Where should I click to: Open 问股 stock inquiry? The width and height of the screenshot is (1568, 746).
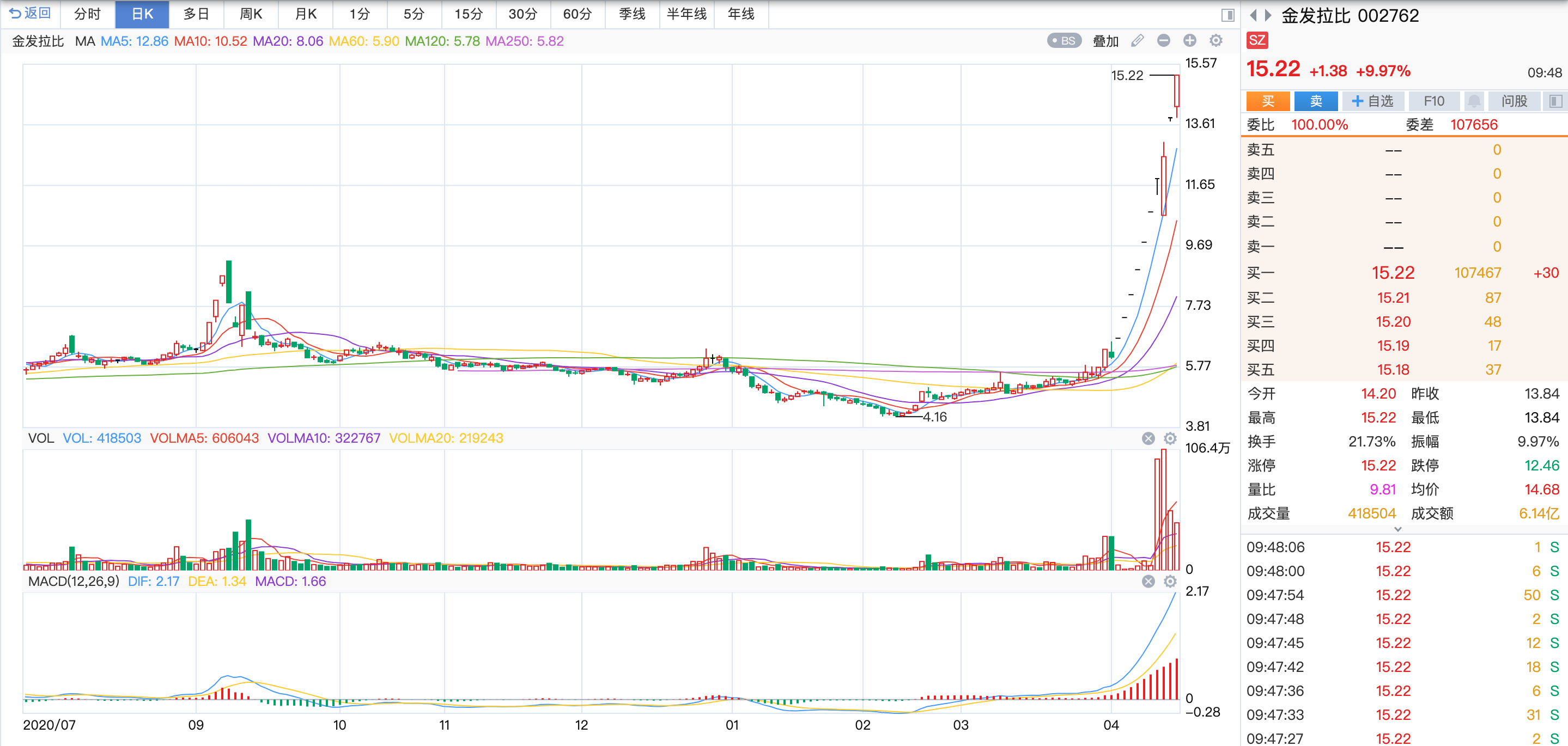click(x=1514, y=101)
